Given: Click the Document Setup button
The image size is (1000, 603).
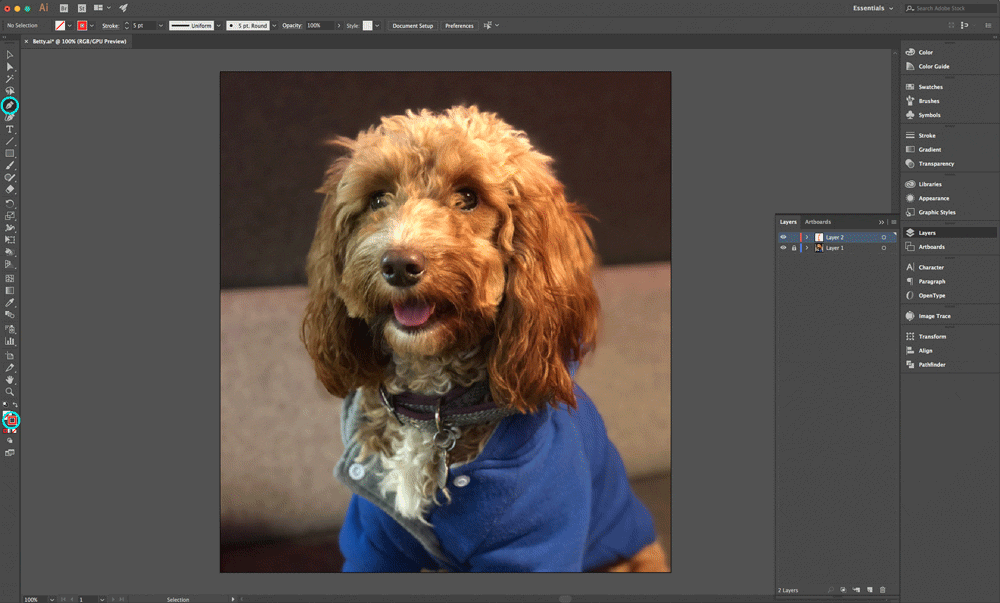Looking at the screenshot, I should click(412, 25).
